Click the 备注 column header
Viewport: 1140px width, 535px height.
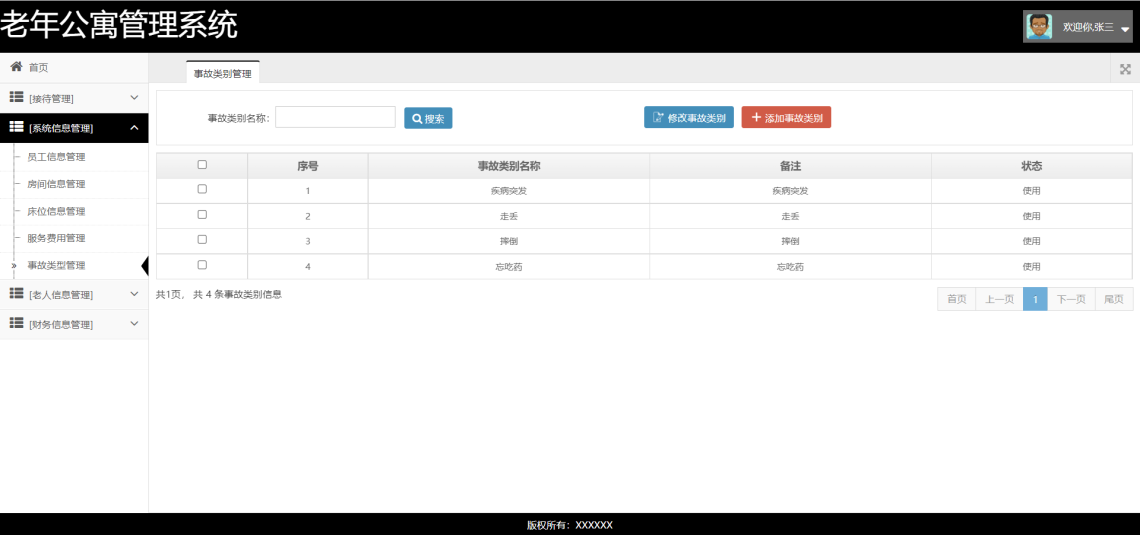tap(790, 166)
